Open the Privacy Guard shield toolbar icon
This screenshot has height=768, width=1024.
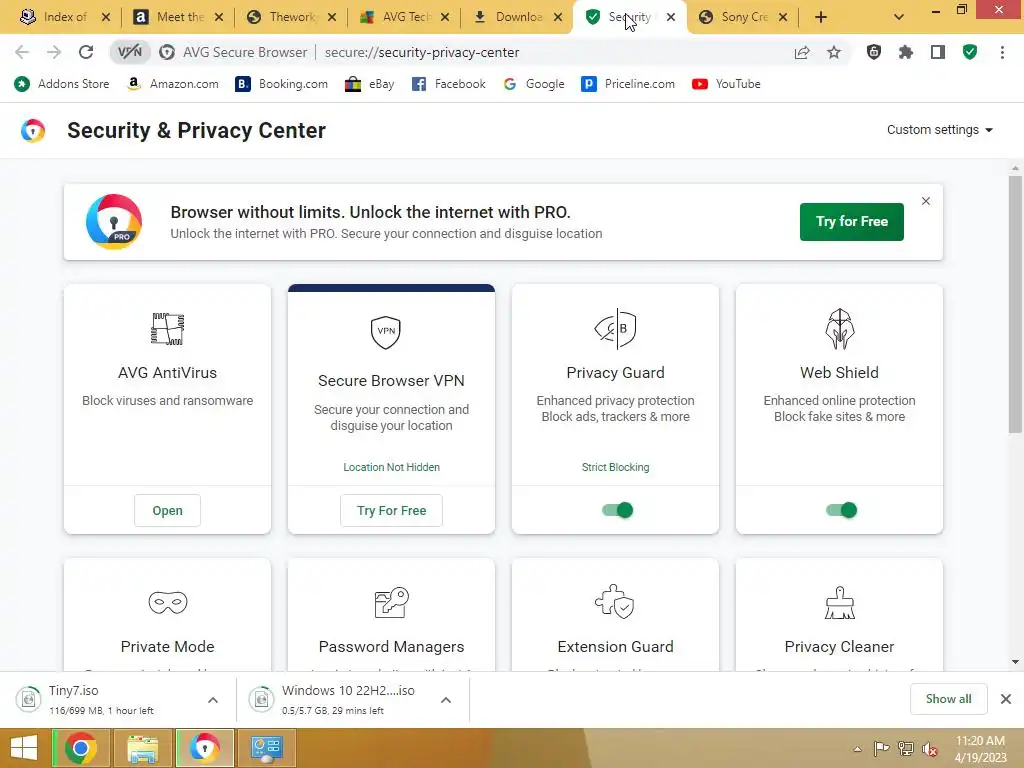click(874, 52)
